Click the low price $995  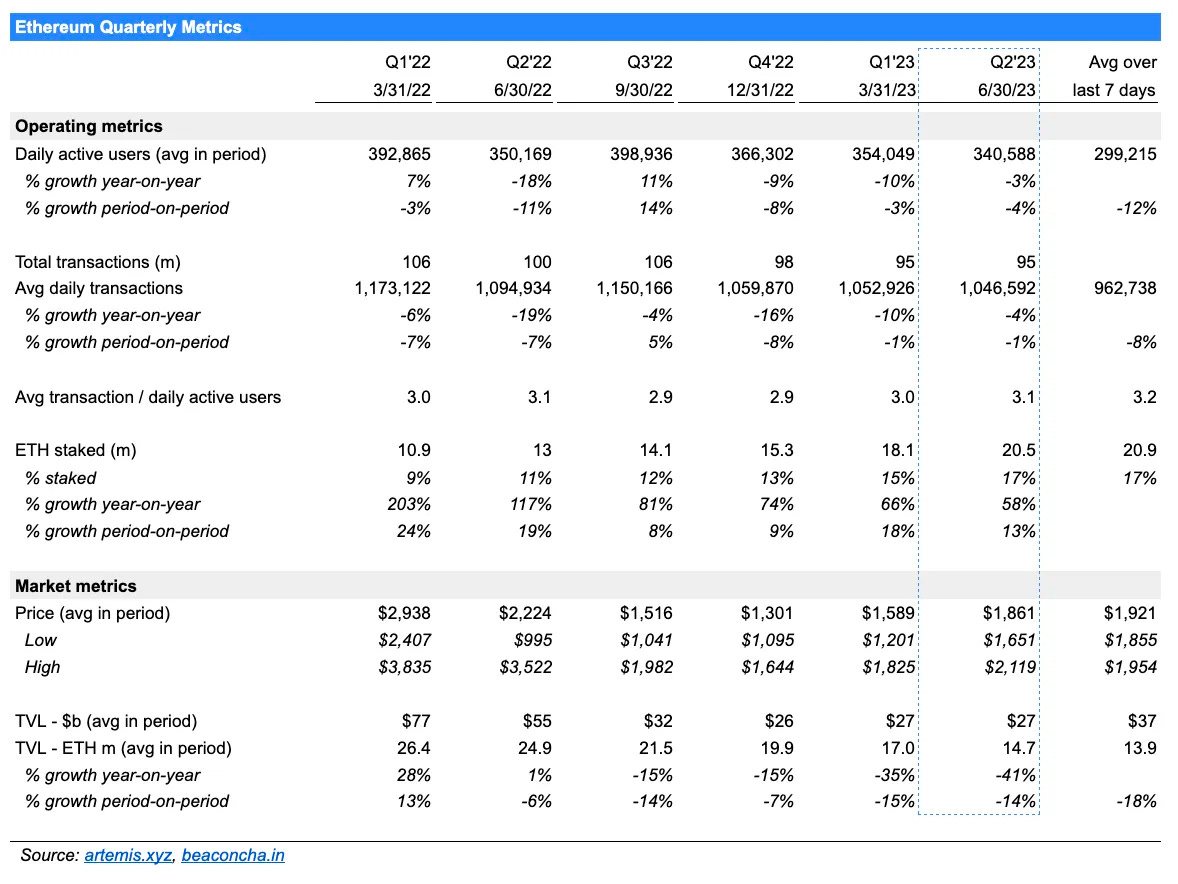(x=533, y=641)
